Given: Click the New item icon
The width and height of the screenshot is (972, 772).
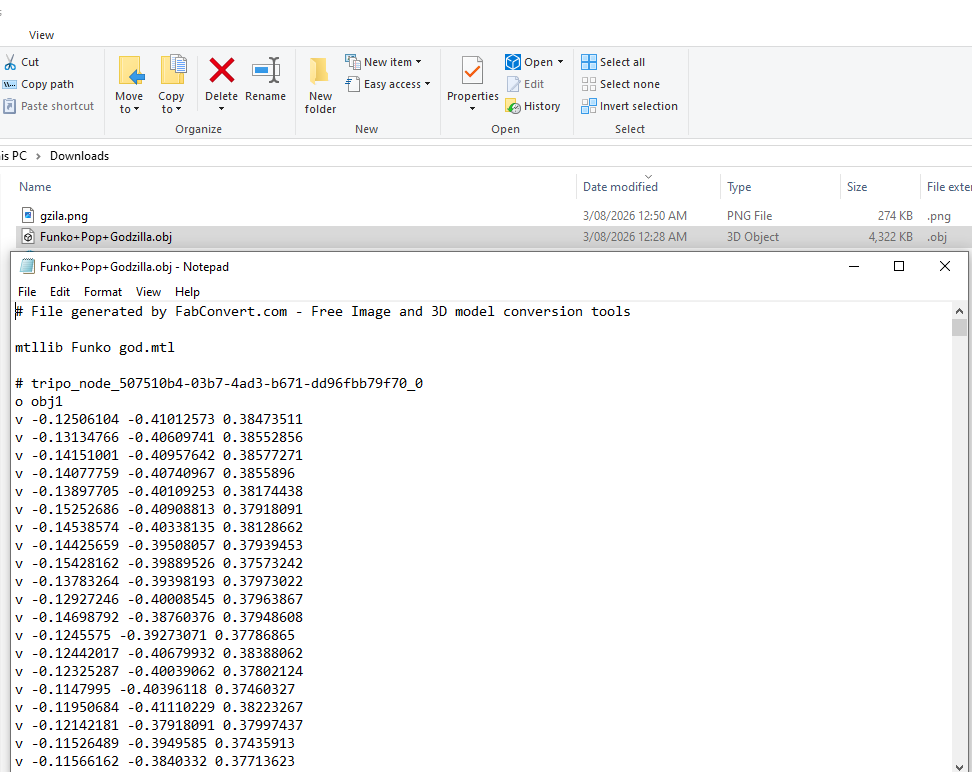Looking at the screenshot, I should point(353,62).
